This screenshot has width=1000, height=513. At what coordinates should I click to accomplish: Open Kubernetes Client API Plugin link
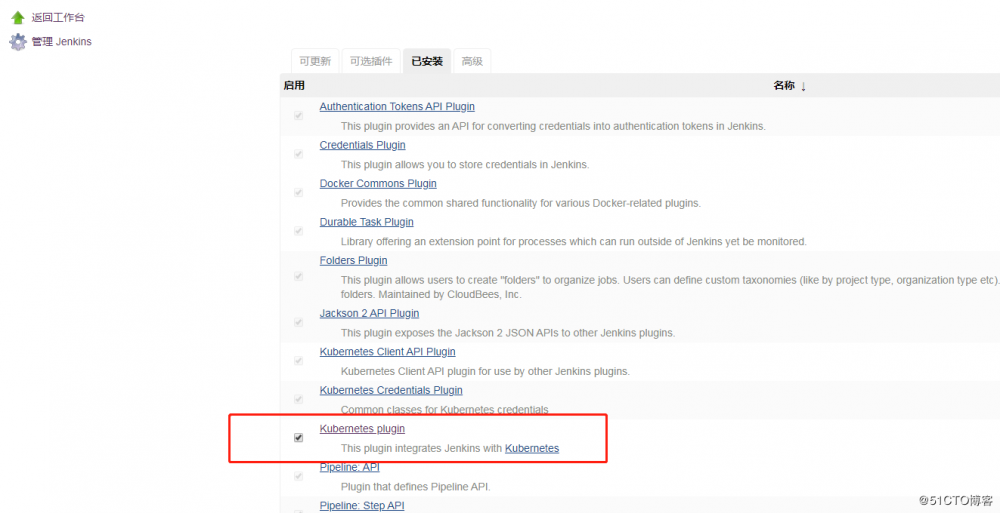tap(387, 352)
